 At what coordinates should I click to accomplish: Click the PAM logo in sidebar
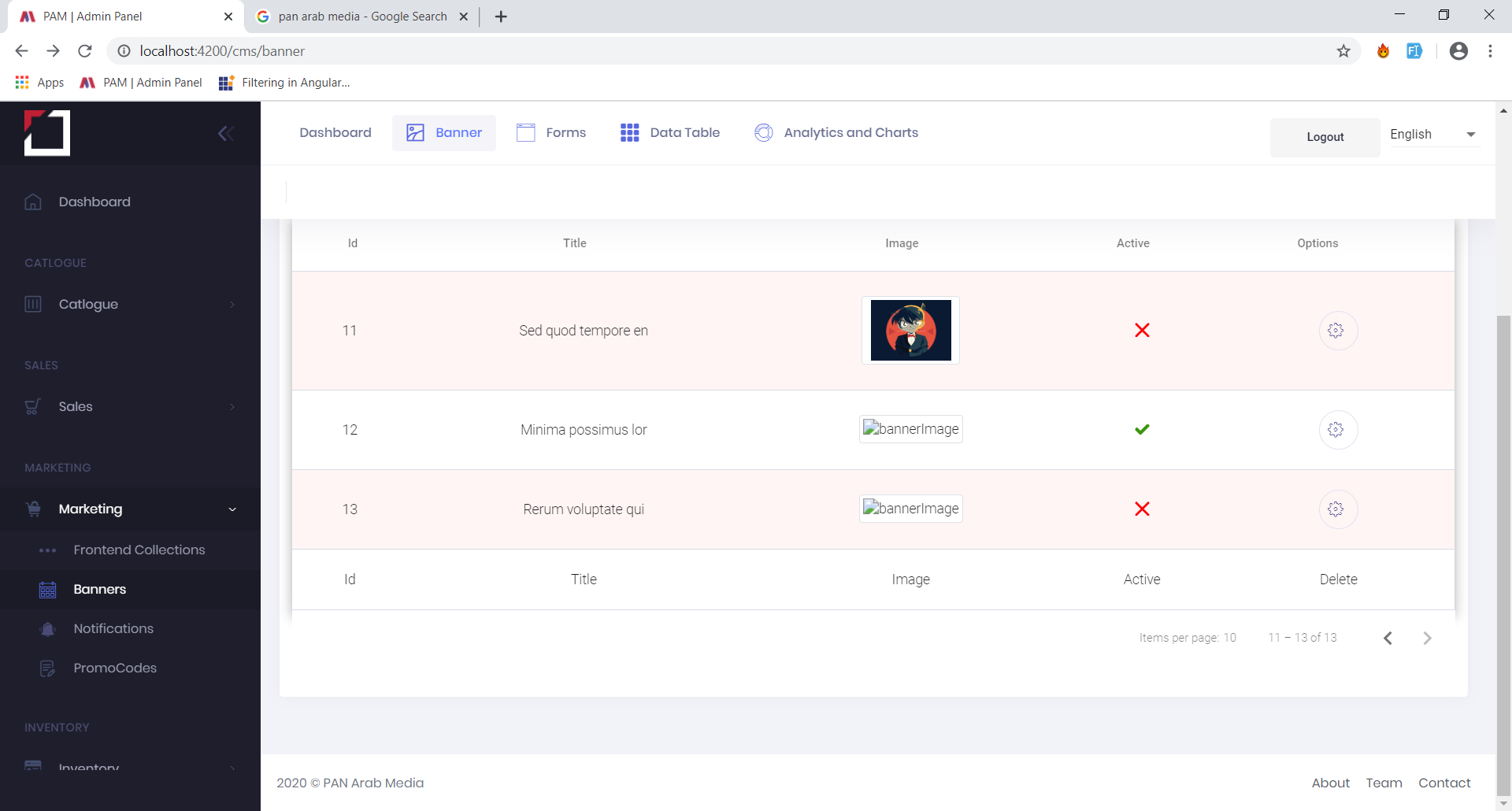click(x=47, y=133)
